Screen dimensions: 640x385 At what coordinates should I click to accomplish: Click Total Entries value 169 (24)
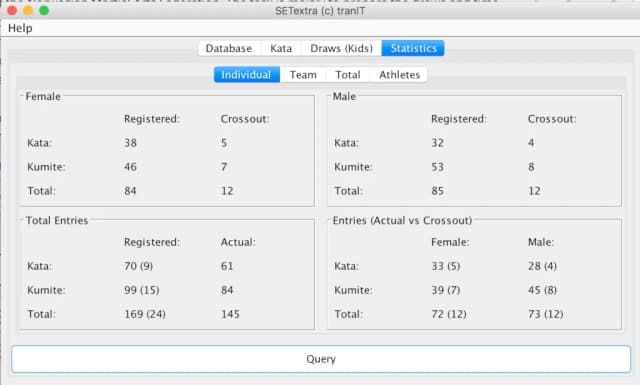145,314
